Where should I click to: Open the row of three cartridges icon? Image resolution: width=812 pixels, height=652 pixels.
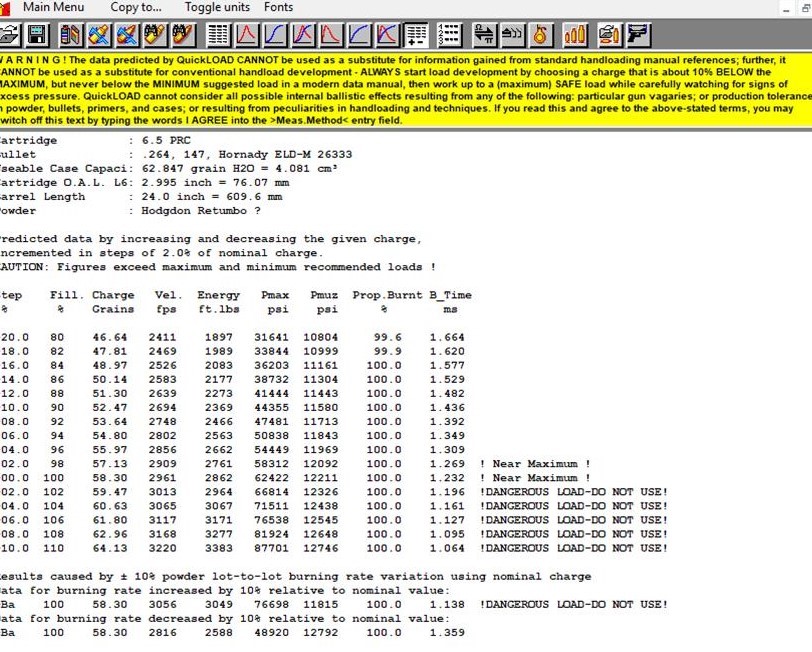(x=575, y=35)
